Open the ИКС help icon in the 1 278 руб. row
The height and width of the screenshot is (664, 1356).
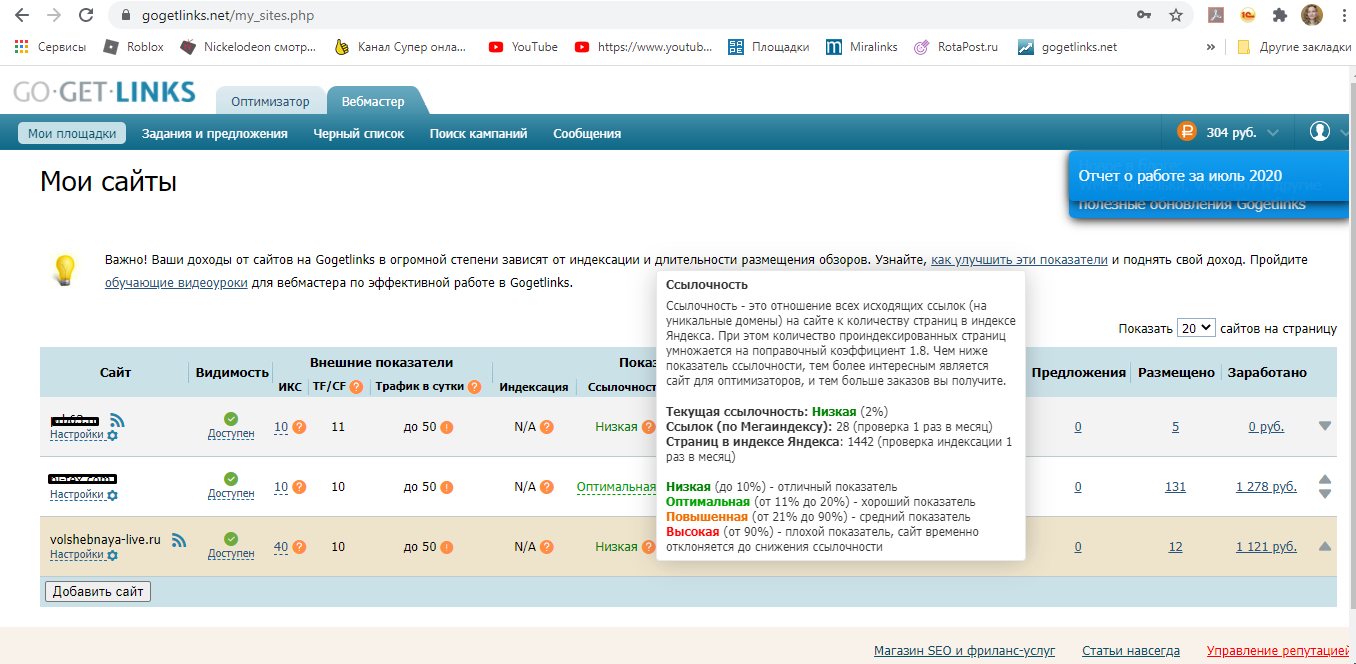(x=299, y=487)
